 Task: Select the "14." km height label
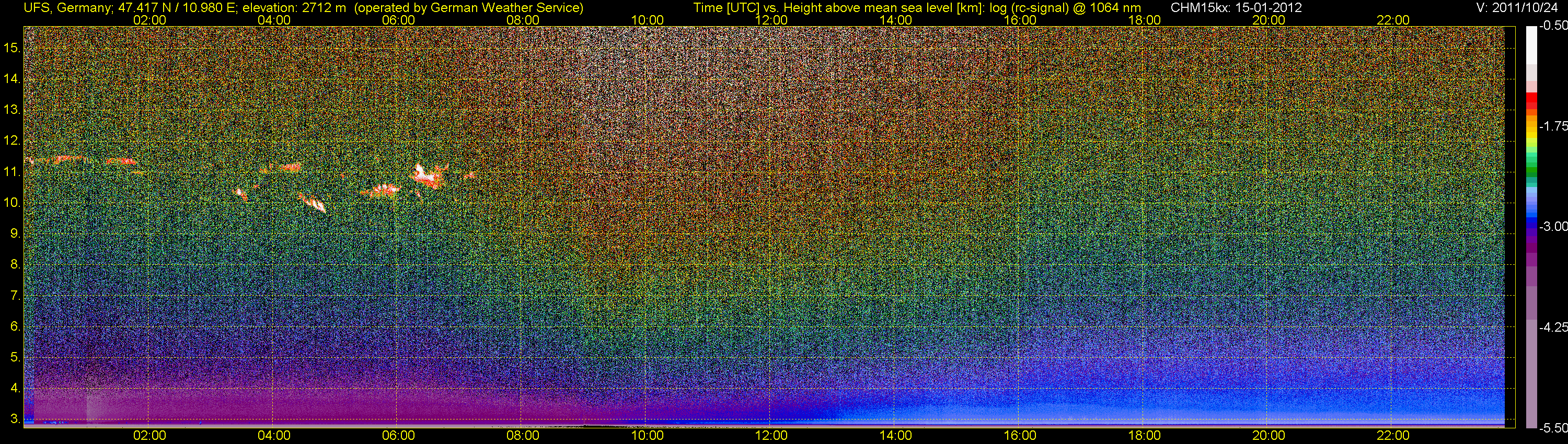(x=12, y=79)
